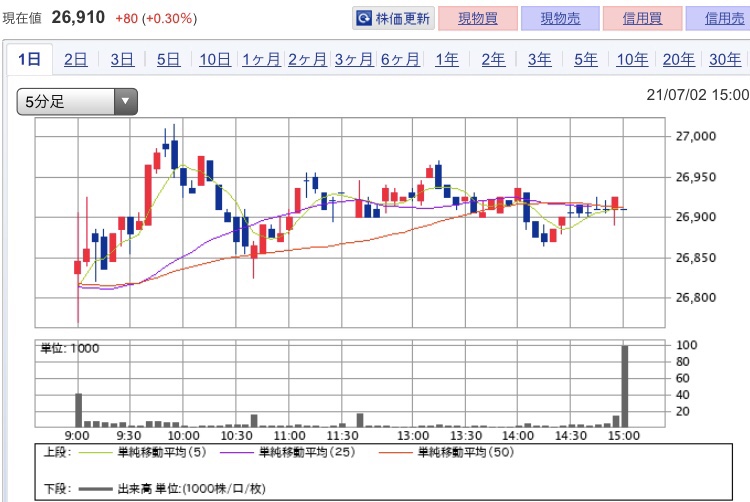
Task: Click the 単位: 1000 volume unit label
Action: coord(70,348)
